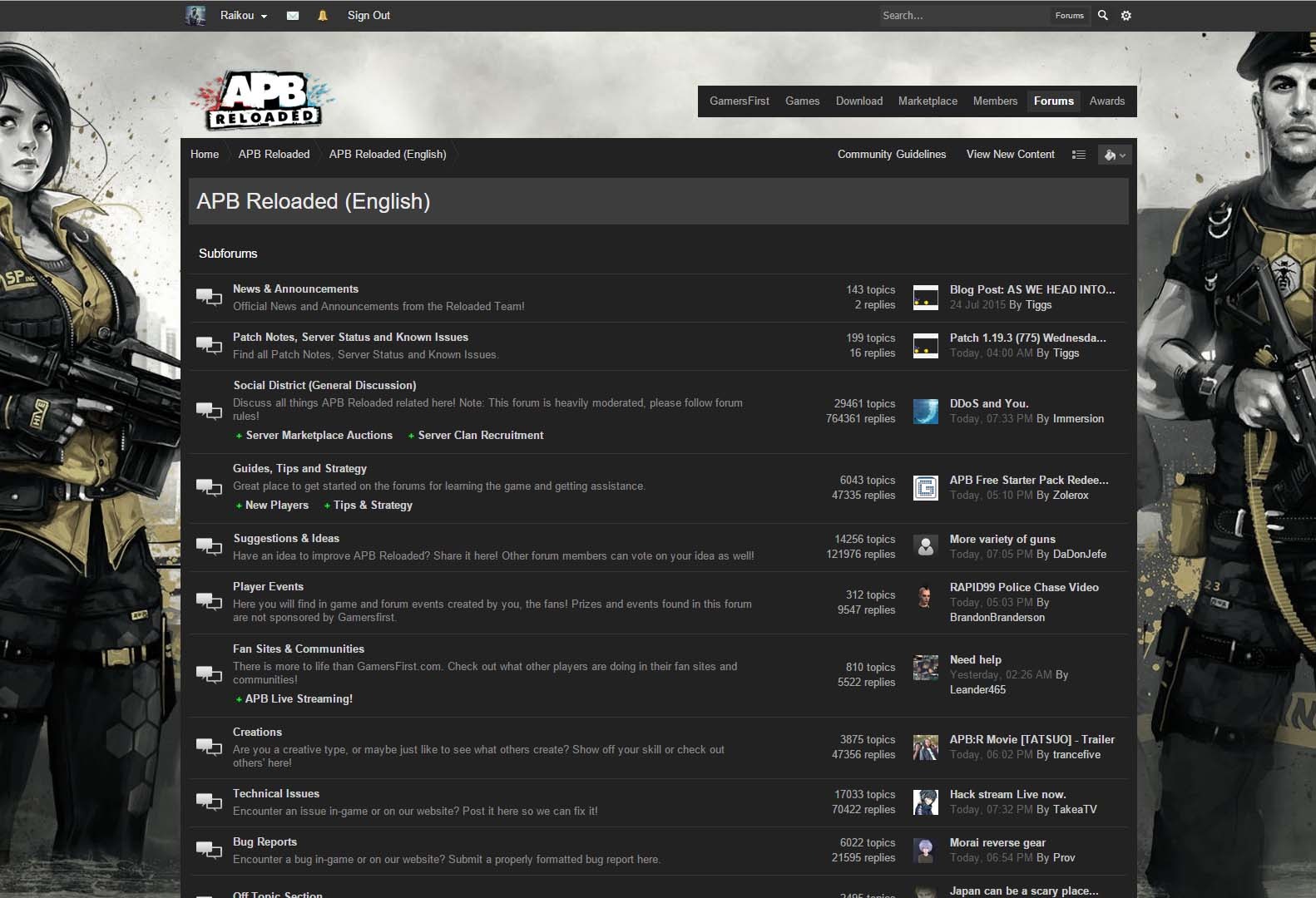Click Sign Out

click(x=369, y=15)
